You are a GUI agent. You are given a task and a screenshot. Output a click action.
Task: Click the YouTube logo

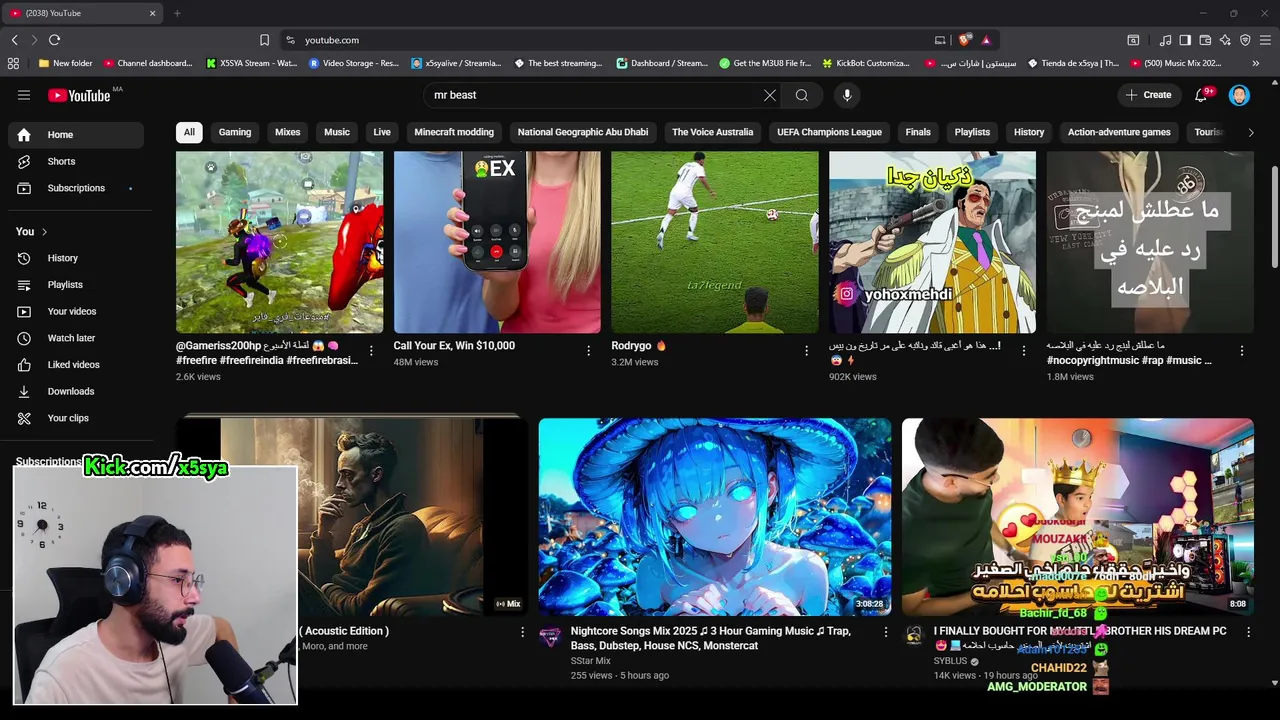coord(79,95)
